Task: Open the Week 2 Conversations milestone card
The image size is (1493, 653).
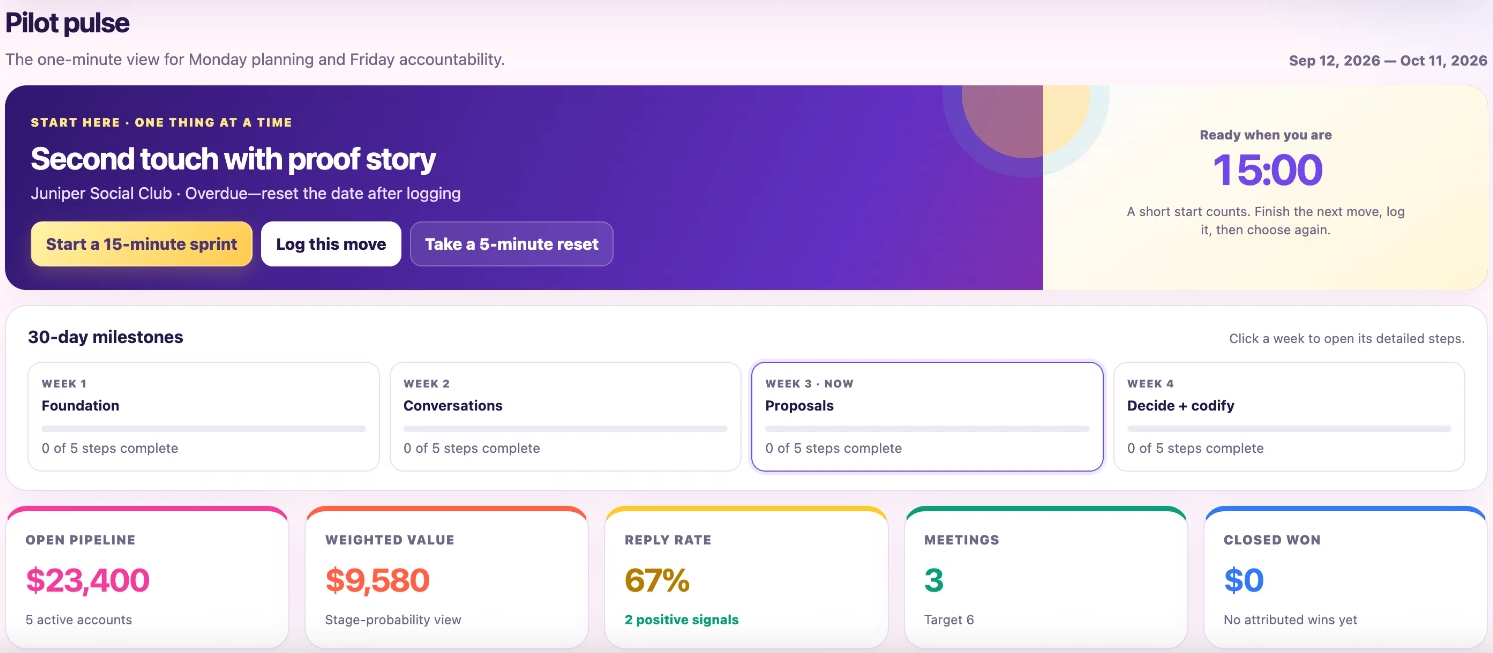Action: pyautogui.click(x=565, y=416)
